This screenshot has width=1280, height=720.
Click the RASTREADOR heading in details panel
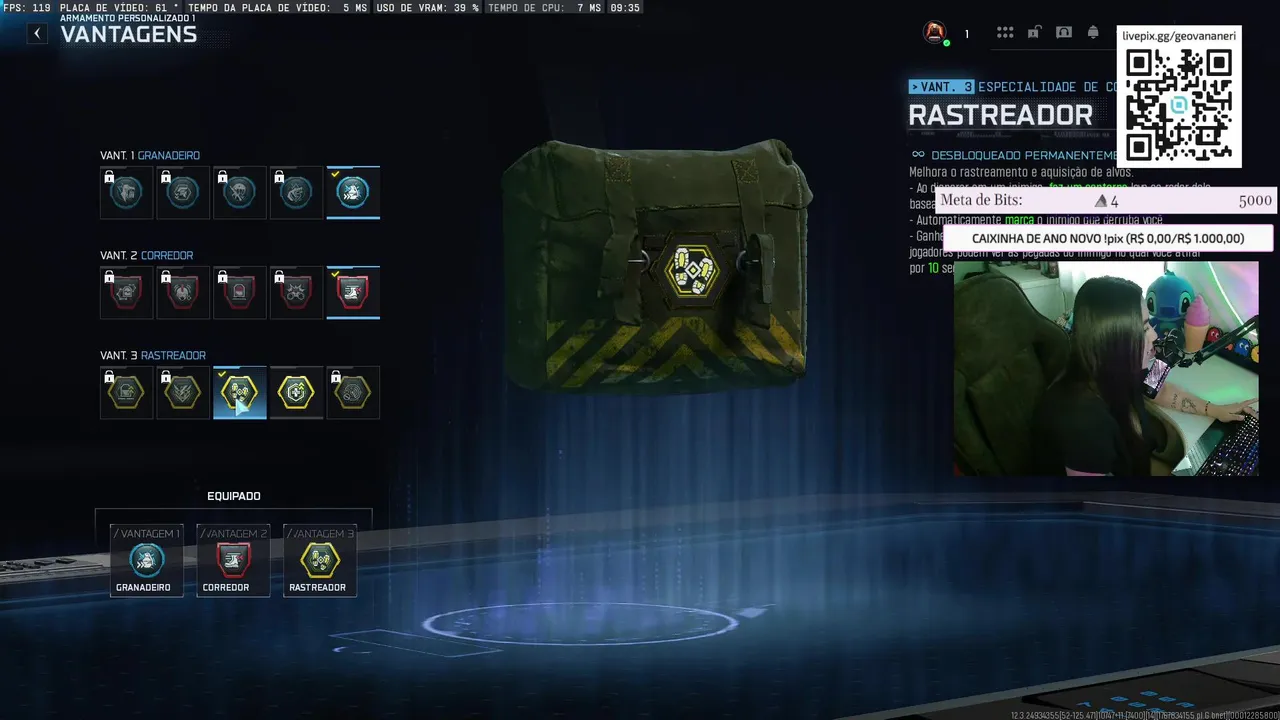[x=1000, y=116]
